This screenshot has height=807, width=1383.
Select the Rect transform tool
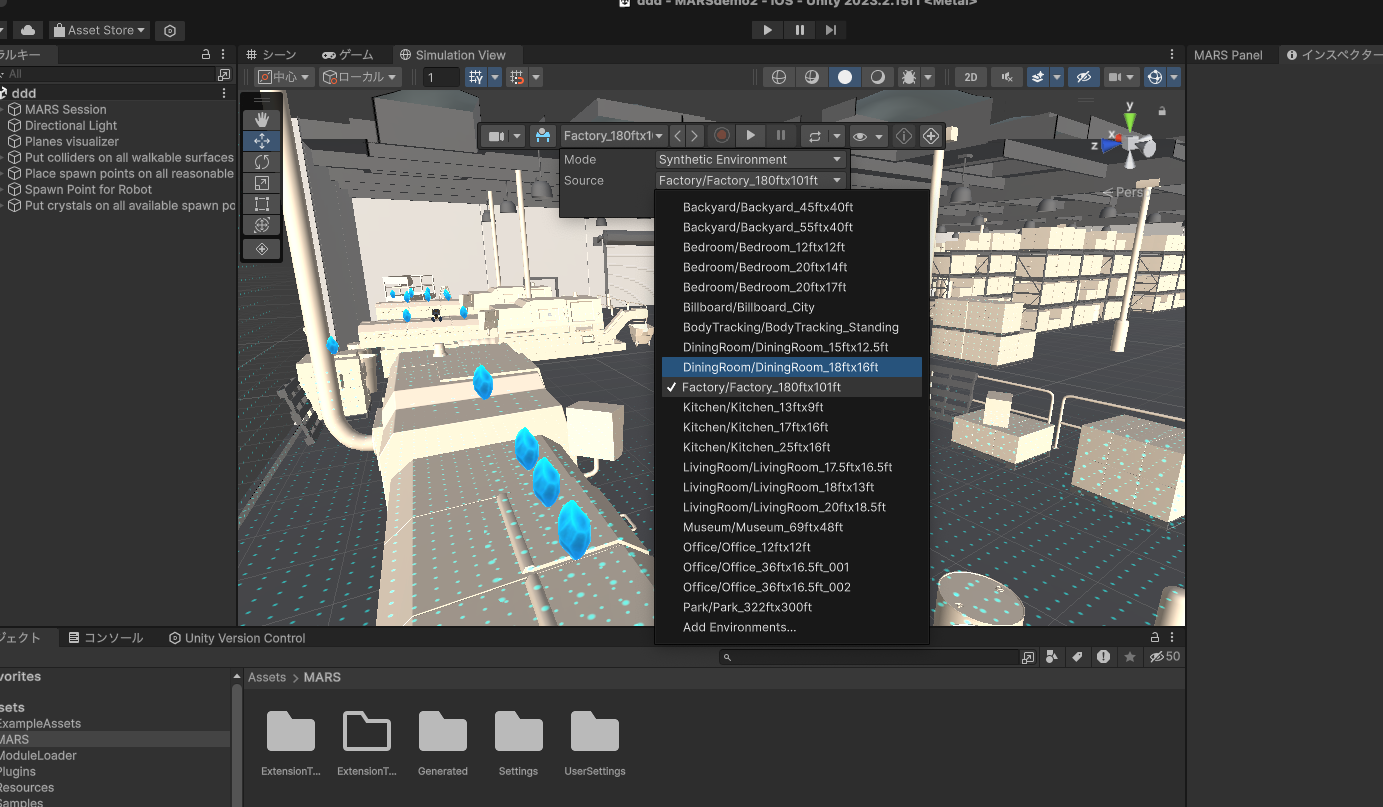262,204
